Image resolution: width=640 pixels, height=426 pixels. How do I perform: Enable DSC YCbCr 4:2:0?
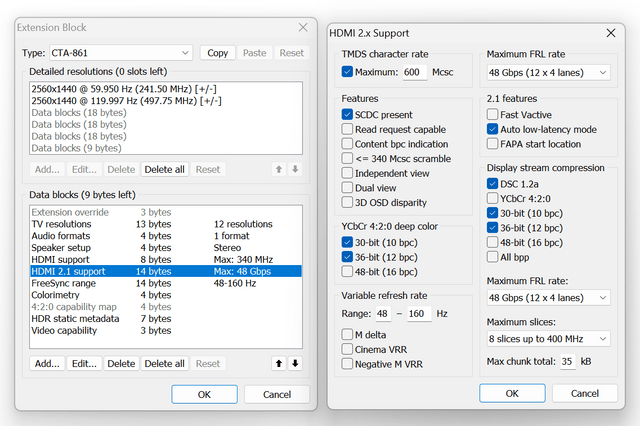492,199
